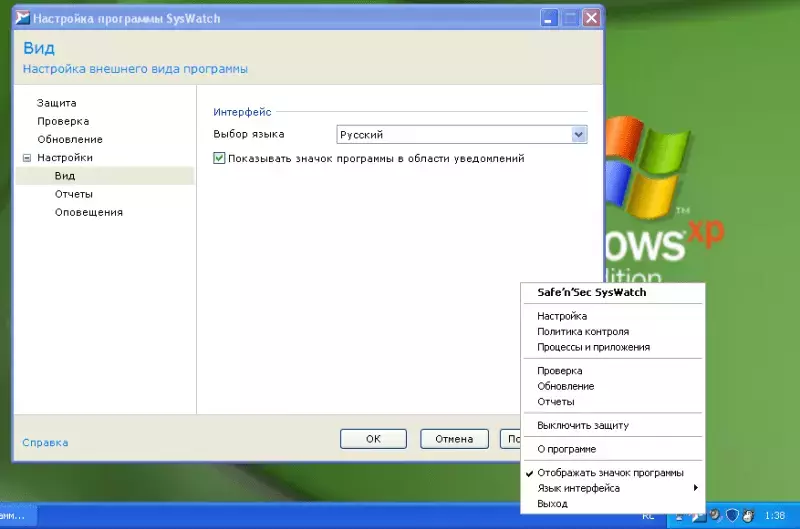The height and width of the screenshot is (529, 800).
Task: Minimize the SysWatch settings window
Action: [x=549, y=18]
